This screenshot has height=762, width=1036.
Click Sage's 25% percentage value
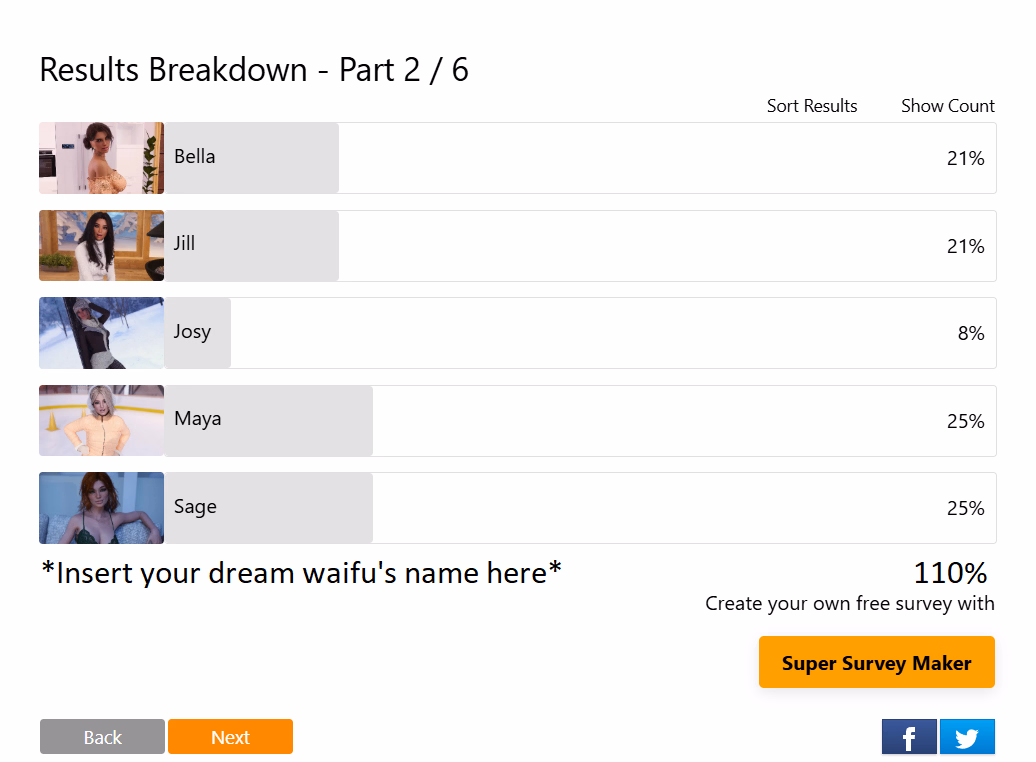(965, 508)
